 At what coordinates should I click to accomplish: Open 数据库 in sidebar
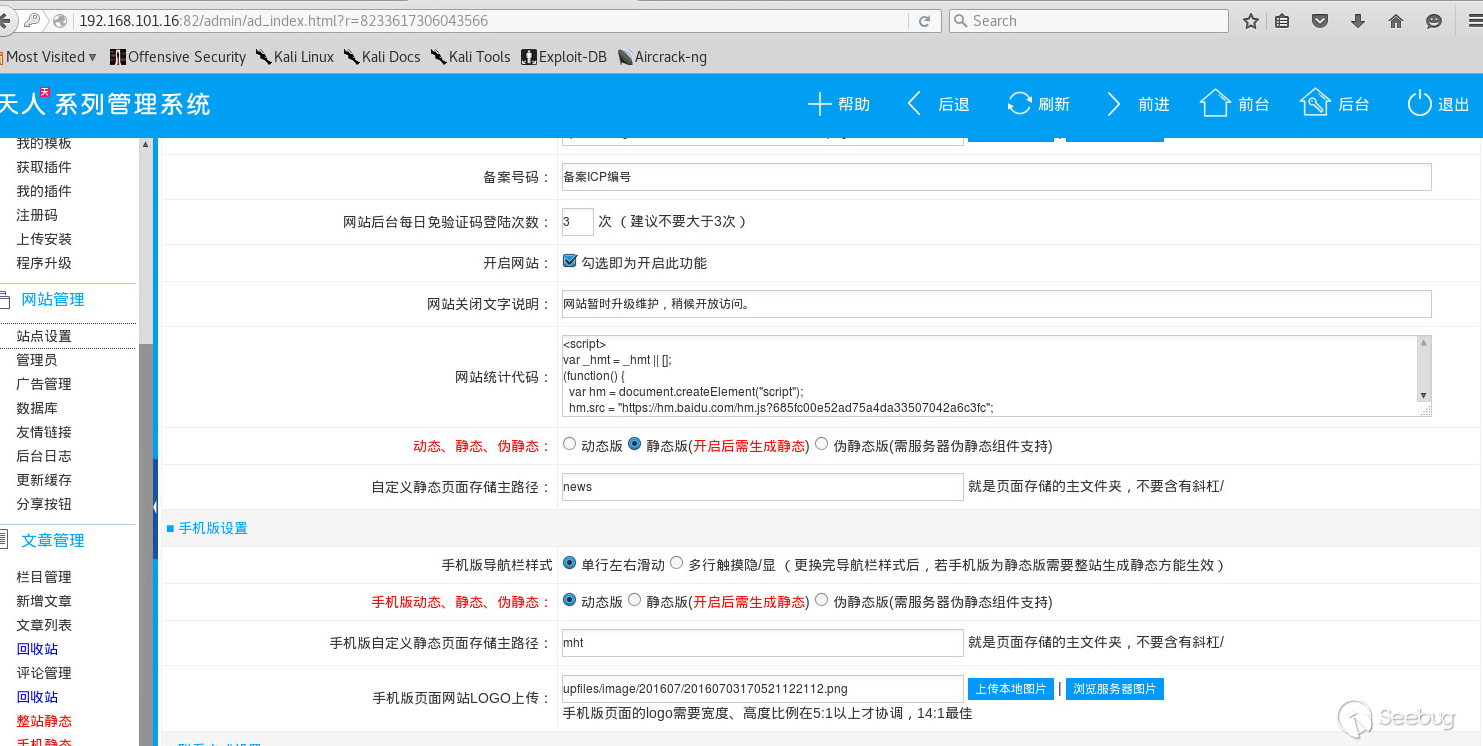pos(37,408)
